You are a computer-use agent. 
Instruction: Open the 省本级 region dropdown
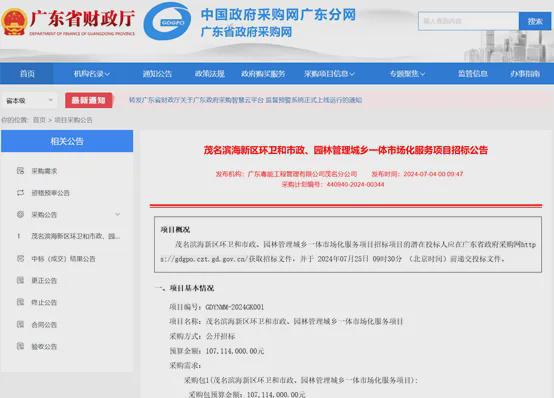29,101
